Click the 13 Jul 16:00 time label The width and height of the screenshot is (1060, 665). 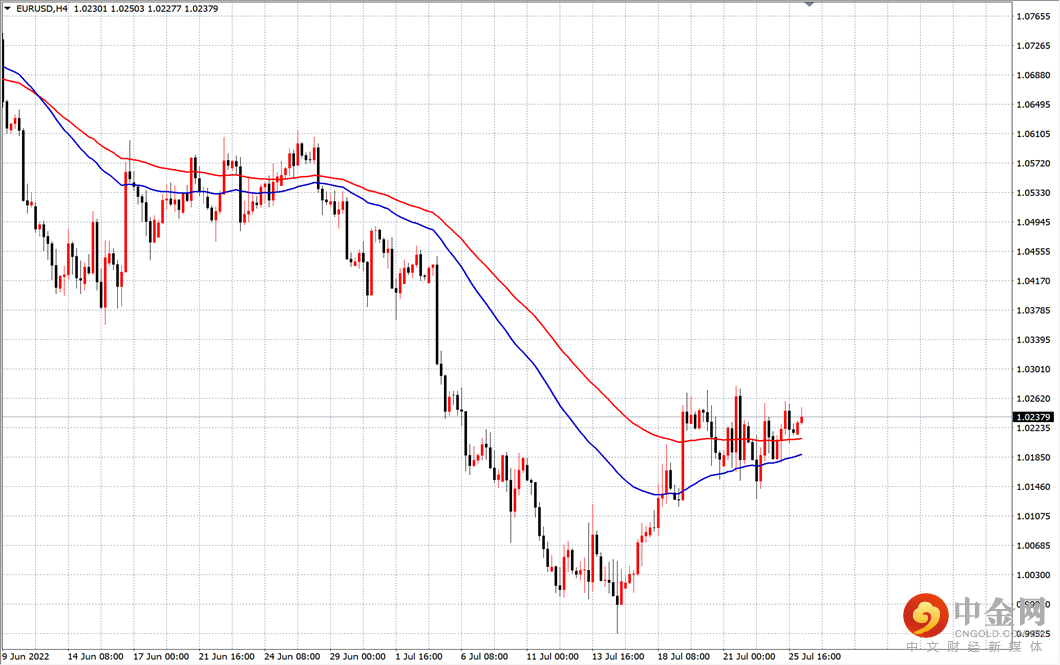point(618,656)
